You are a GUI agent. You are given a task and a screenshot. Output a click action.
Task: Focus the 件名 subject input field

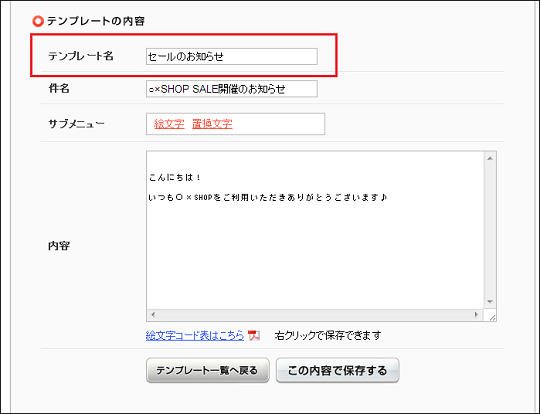(x=232, y=89)
